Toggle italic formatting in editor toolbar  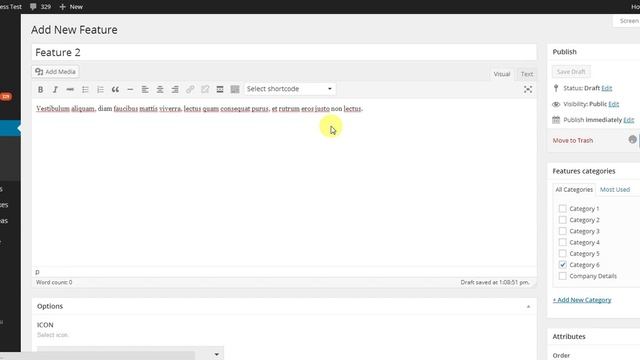(x=55, y=89)
